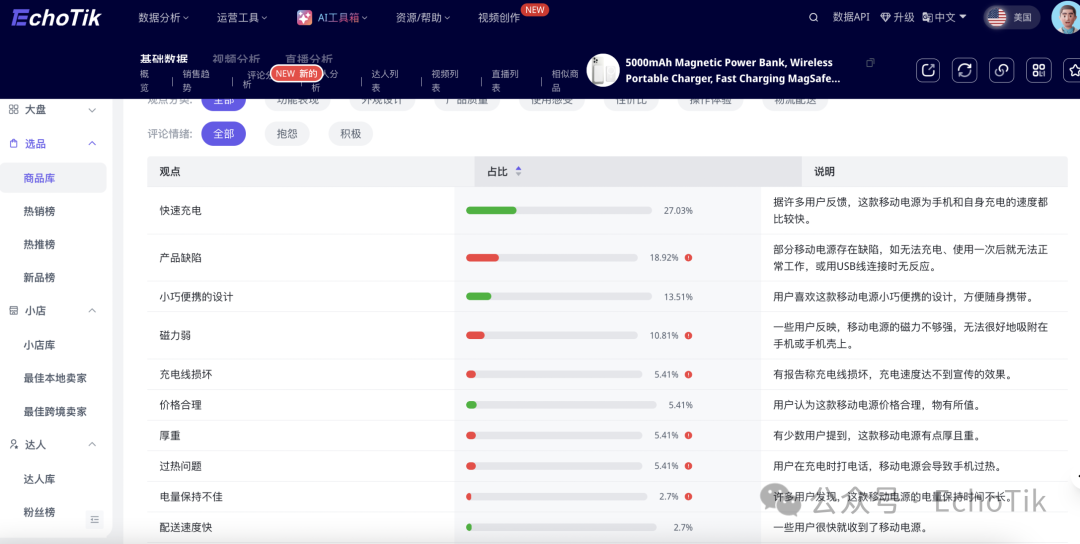Image resolution: width=1080 pixels, height=544 pixels.
Task: Click the link chain icon button
Action: [1001, 70]
